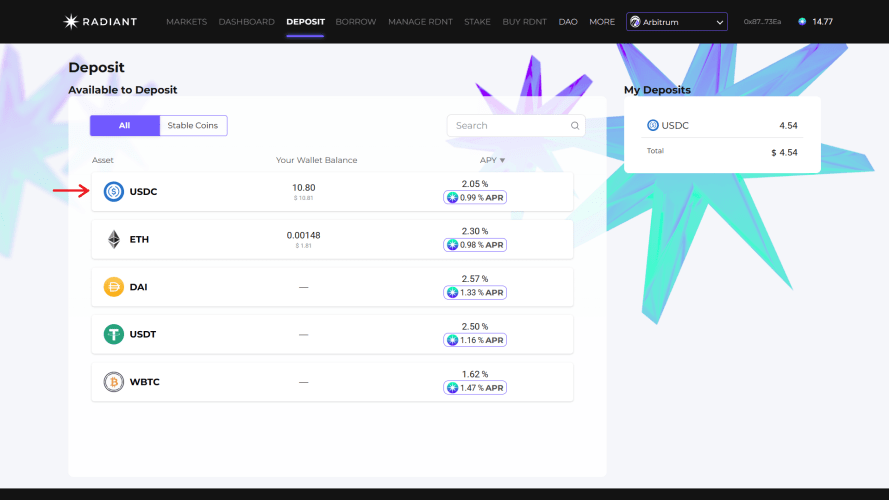
Task: Click the 2.50 % APY value
Action: pos(475,327)
